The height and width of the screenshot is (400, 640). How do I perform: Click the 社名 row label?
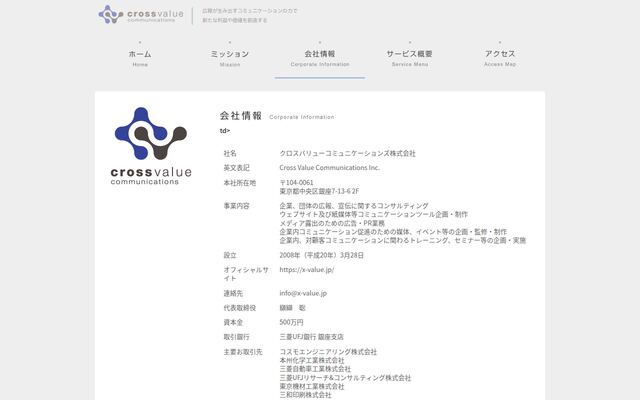click(x=230, y=153)
